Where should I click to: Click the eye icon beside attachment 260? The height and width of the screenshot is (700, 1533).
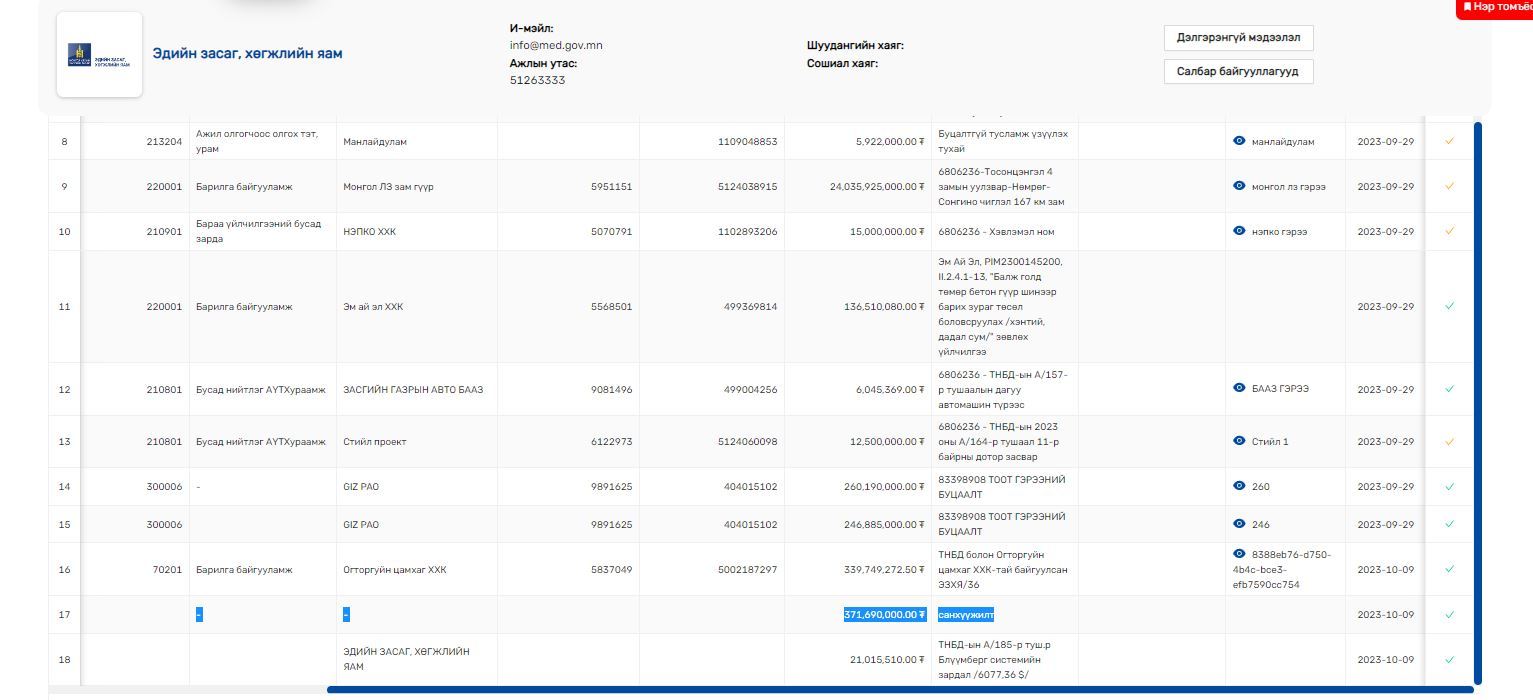[1239, 486]
